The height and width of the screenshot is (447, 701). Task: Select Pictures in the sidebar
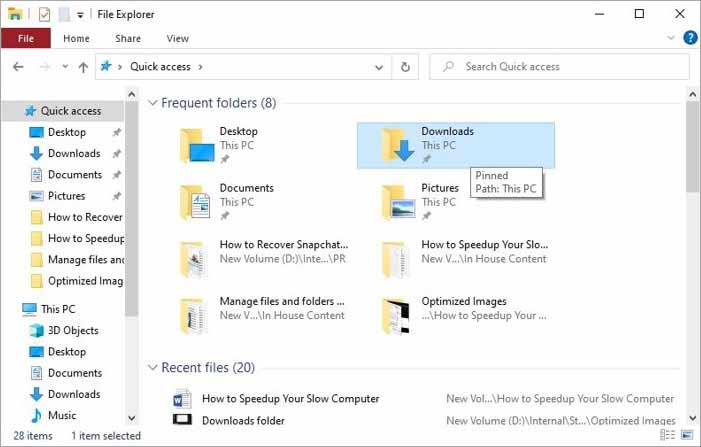(x=67, y=196)
